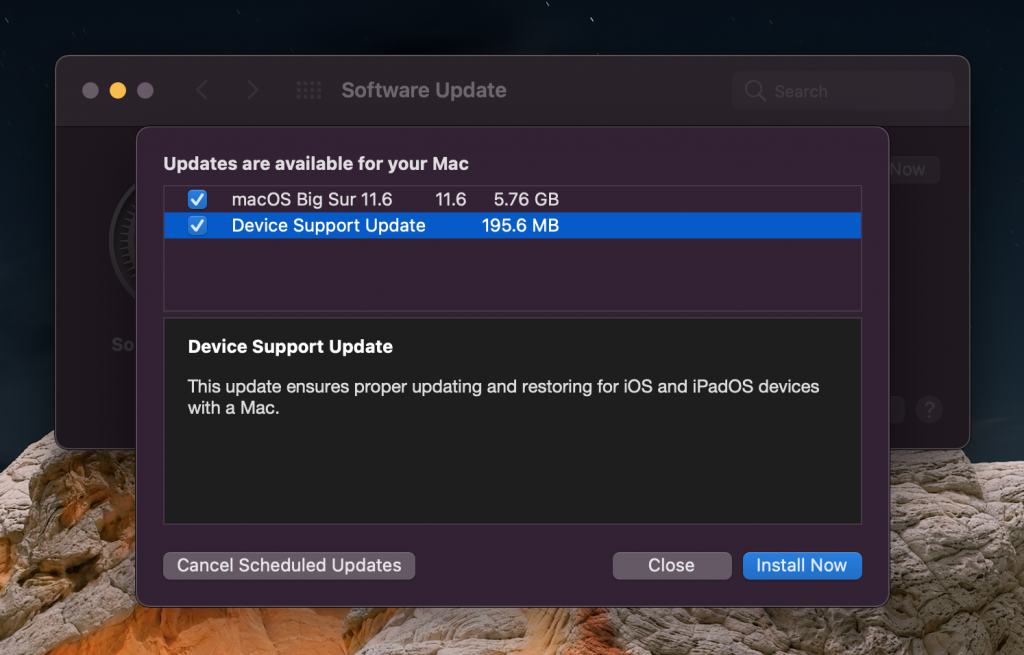Click the Software Update gear icon
The image size is (1024, 655).
tap(123, 240)
